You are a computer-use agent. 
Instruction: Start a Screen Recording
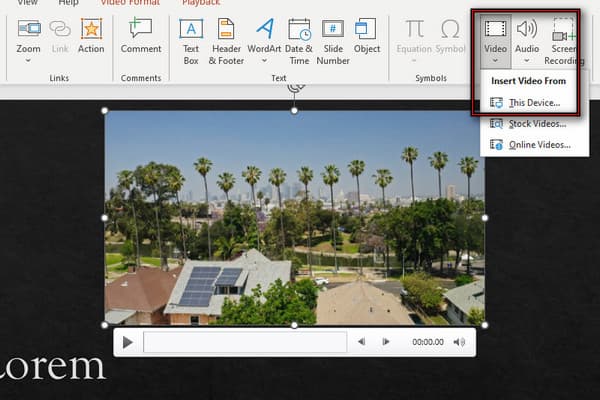tap(564, 41)
